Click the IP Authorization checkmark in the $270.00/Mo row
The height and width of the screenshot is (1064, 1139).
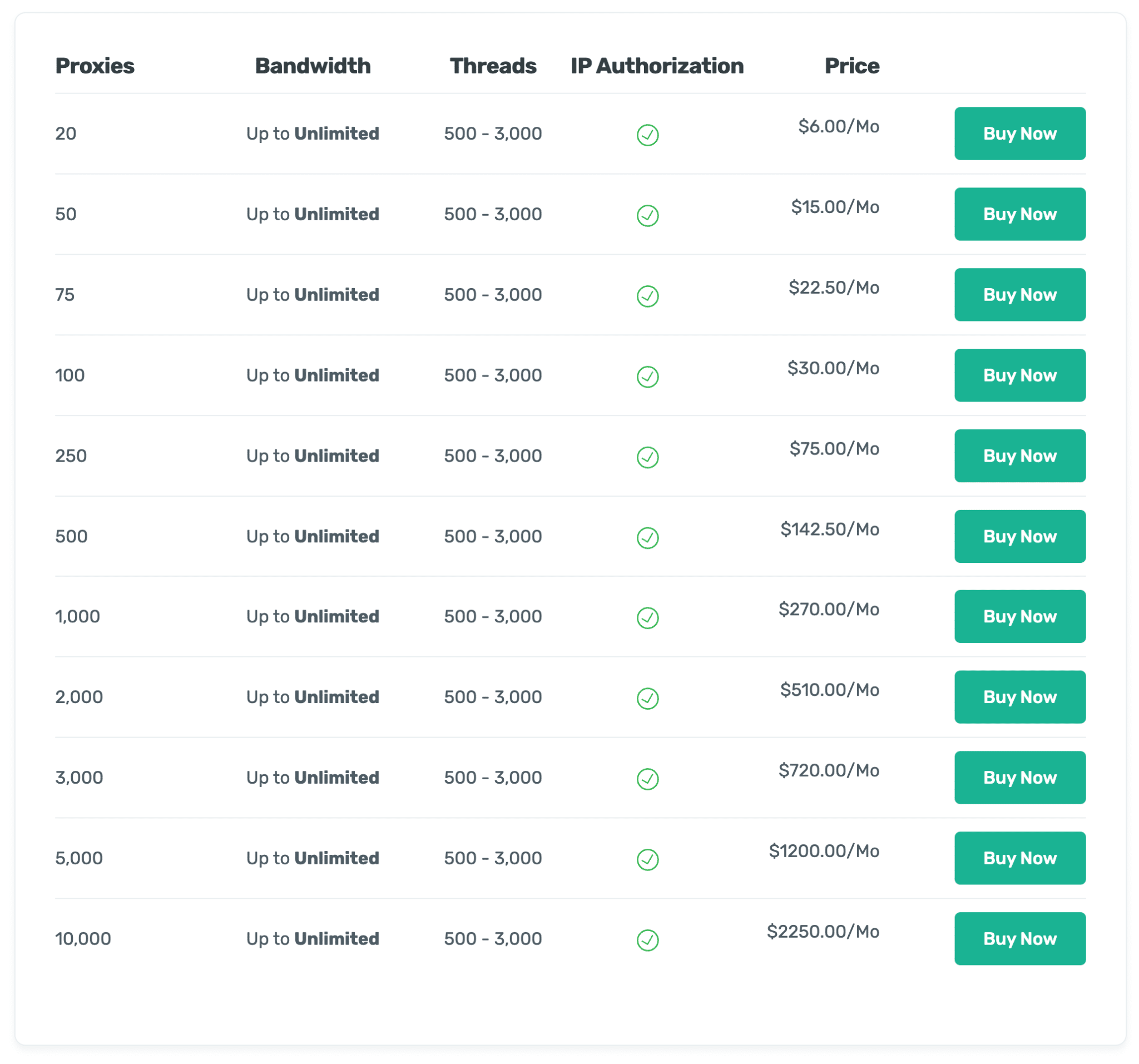(x=647, y=618)
